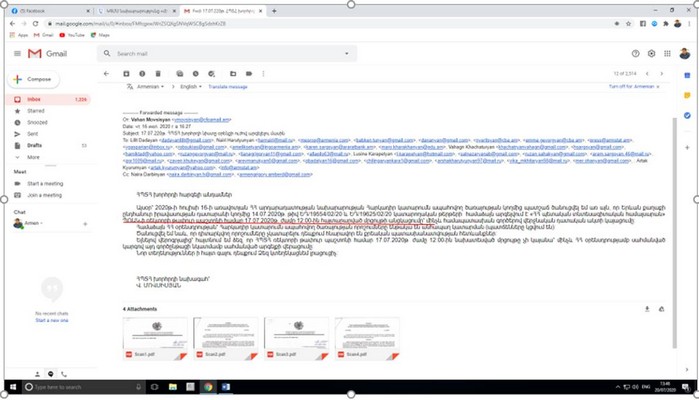Start a meeting in Meet

pos(45,184)
